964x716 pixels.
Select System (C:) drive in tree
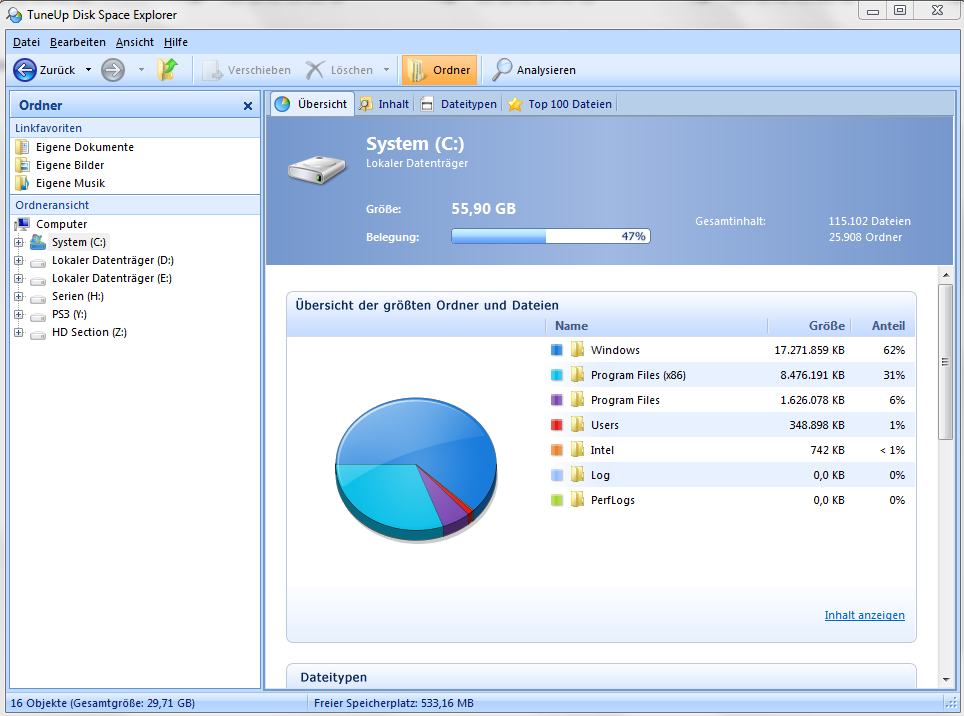[79, 242]
